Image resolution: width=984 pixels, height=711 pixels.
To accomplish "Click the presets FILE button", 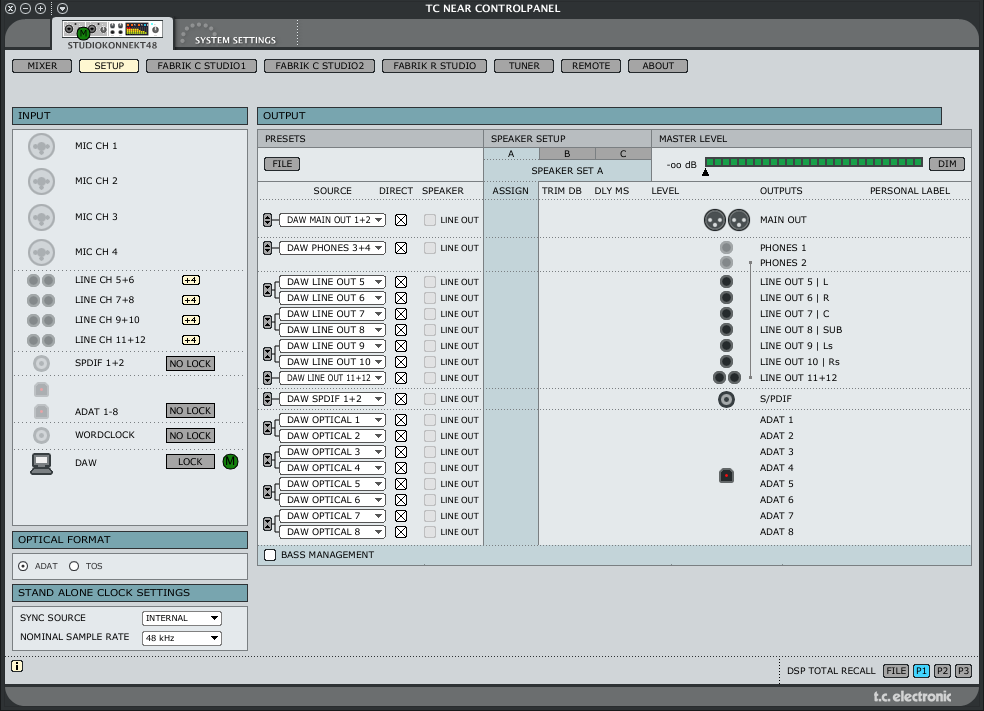I will 282,164.
